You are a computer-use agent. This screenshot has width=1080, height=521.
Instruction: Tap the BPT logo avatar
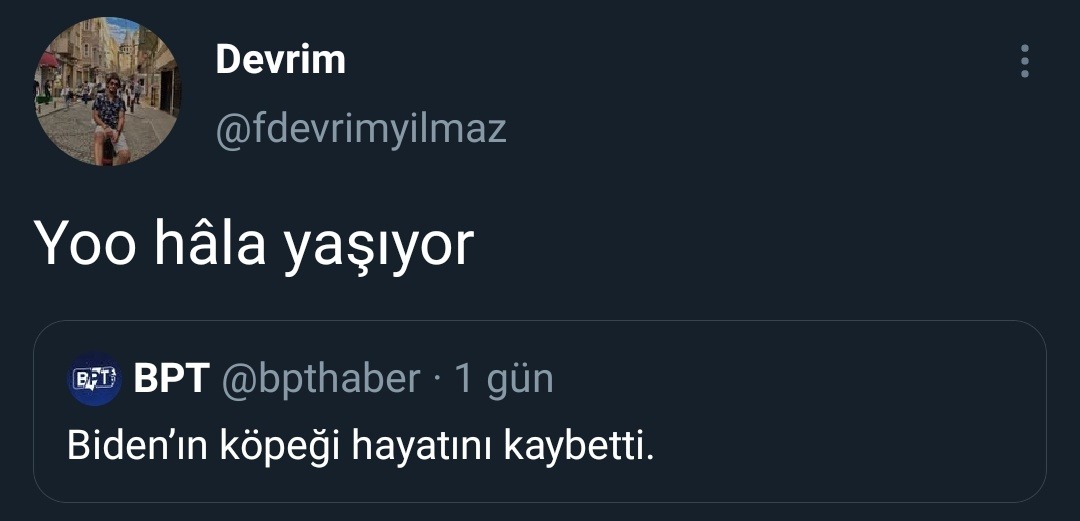(94, 378)
